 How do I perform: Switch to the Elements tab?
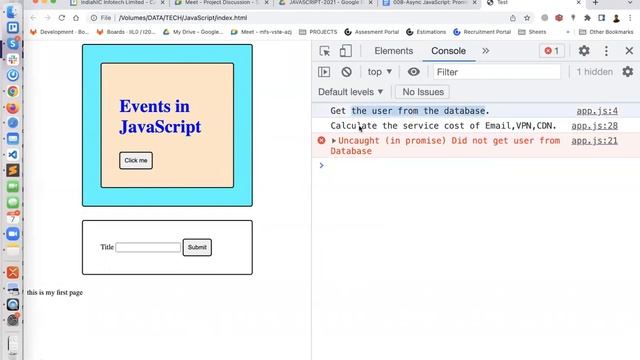coord(393,51)
